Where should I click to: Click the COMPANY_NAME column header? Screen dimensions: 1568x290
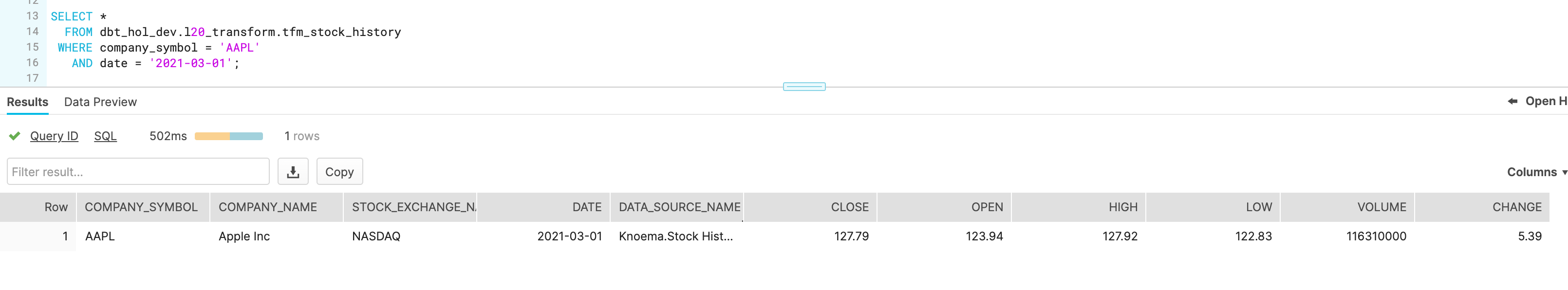[x=268, y=207]
